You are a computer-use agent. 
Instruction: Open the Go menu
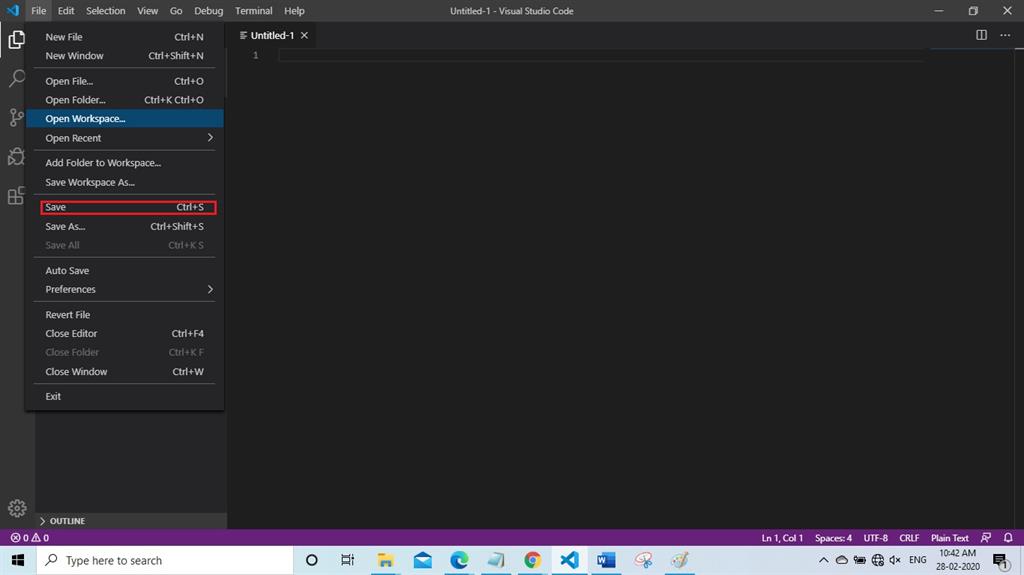pos(176,10)
